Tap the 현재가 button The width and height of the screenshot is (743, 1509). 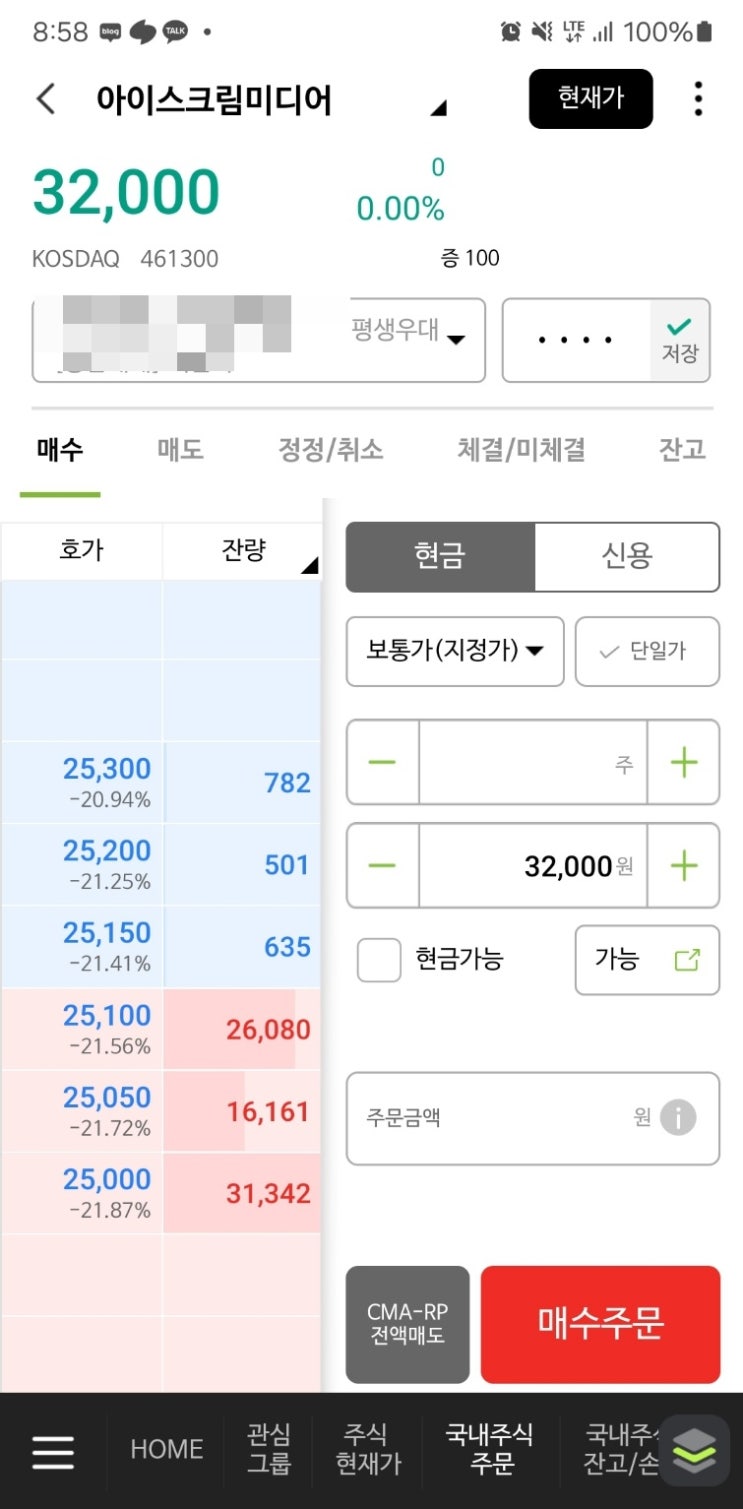pos(590,99)
